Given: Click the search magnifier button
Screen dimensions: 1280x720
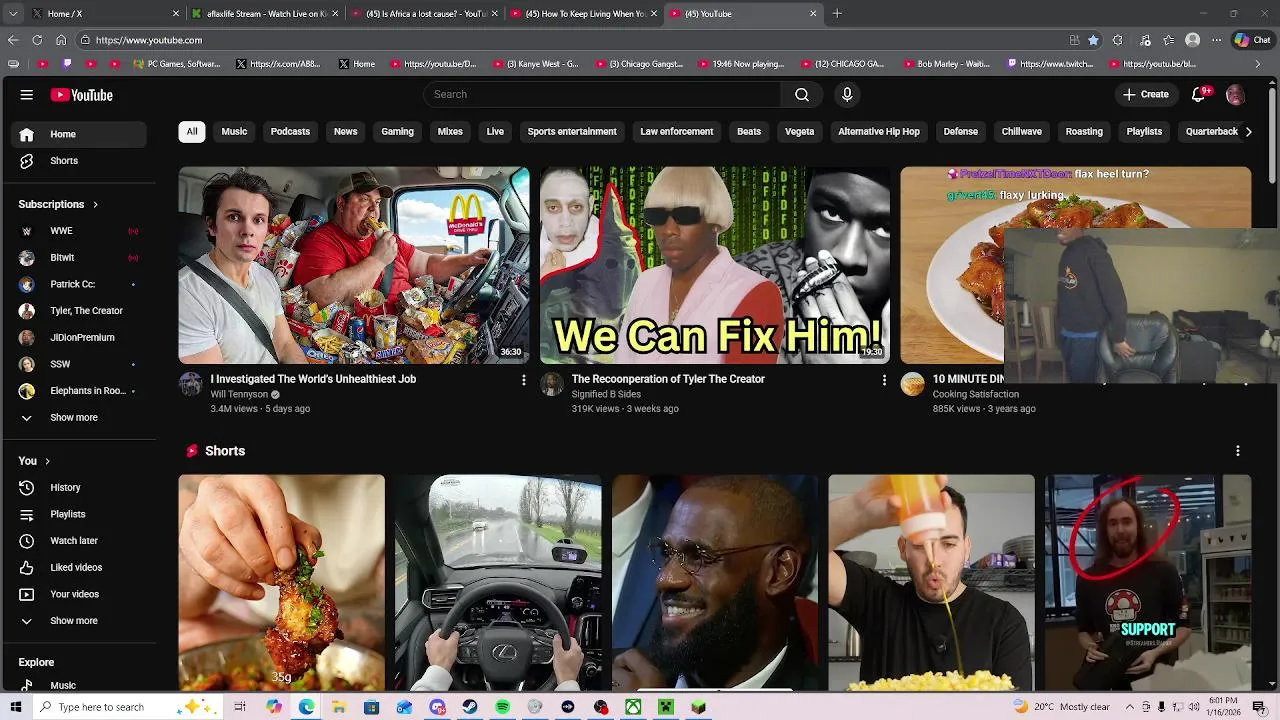Looking at the screenshot, I should point(802,94).
